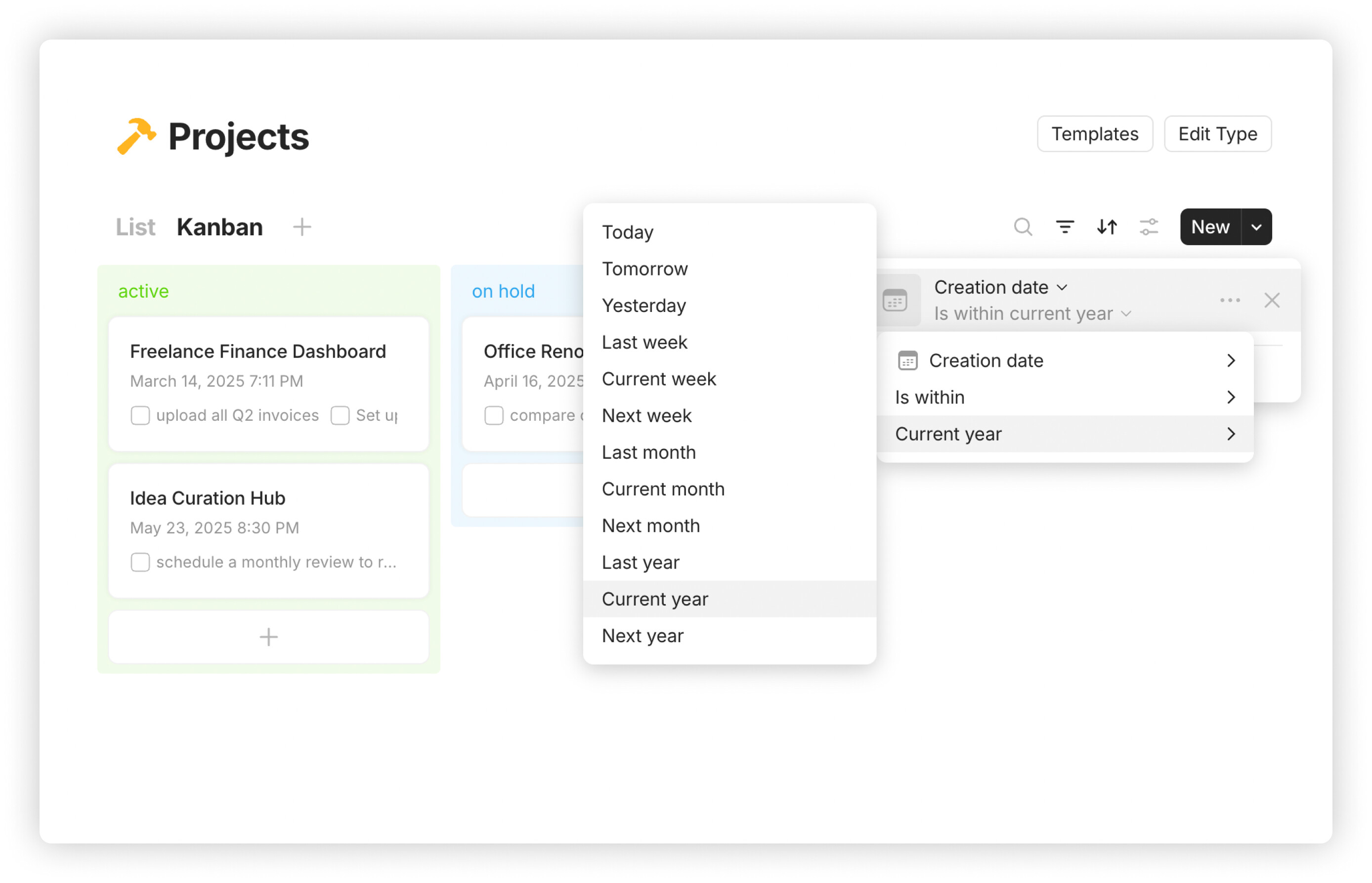The height and width of the screenshot is (883, 1372).
Task: Select 'Last month' from the date list
Action: coord(648,452)
